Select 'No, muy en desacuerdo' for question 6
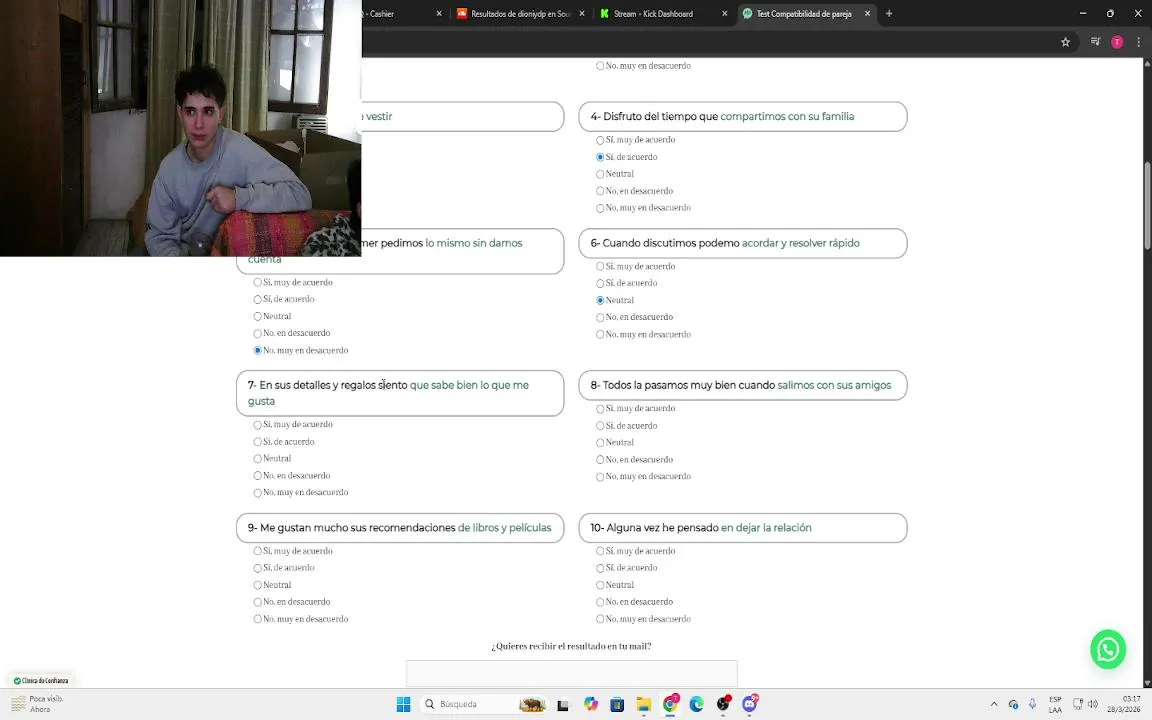Screen dimensions: 1152x720 click(600, 334)
